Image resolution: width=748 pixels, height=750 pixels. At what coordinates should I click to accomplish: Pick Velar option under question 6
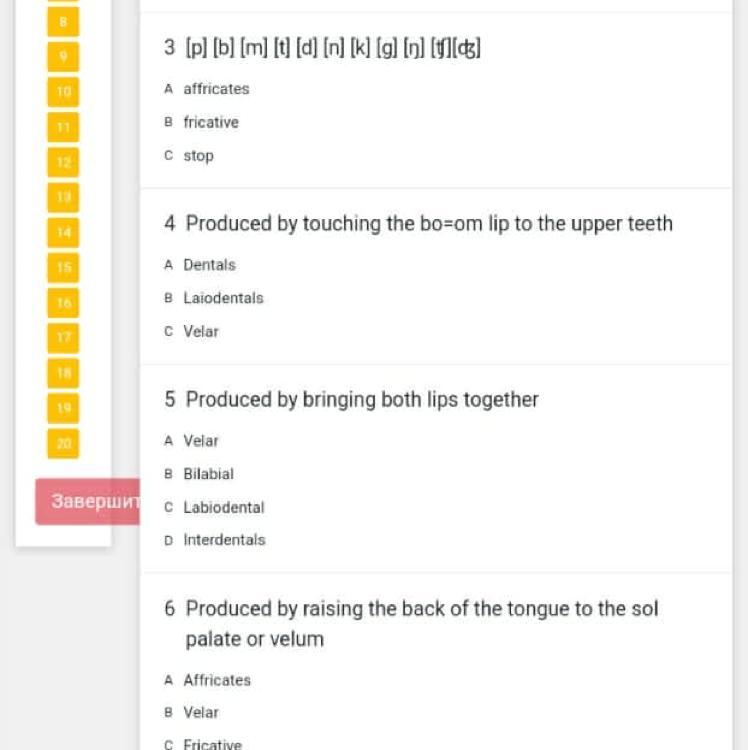click(200, 712)
